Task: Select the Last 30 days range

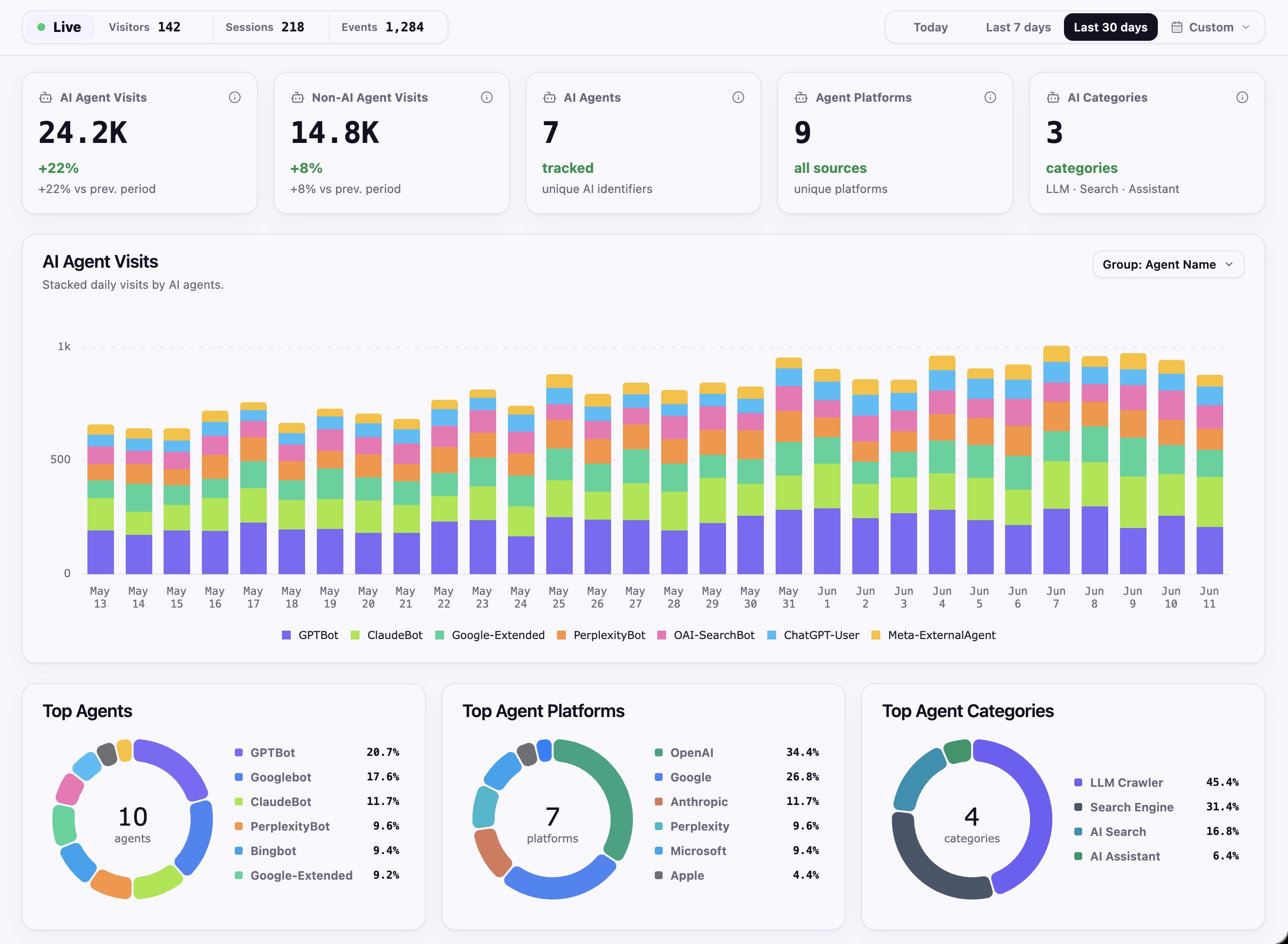Action: point(1110,27)
